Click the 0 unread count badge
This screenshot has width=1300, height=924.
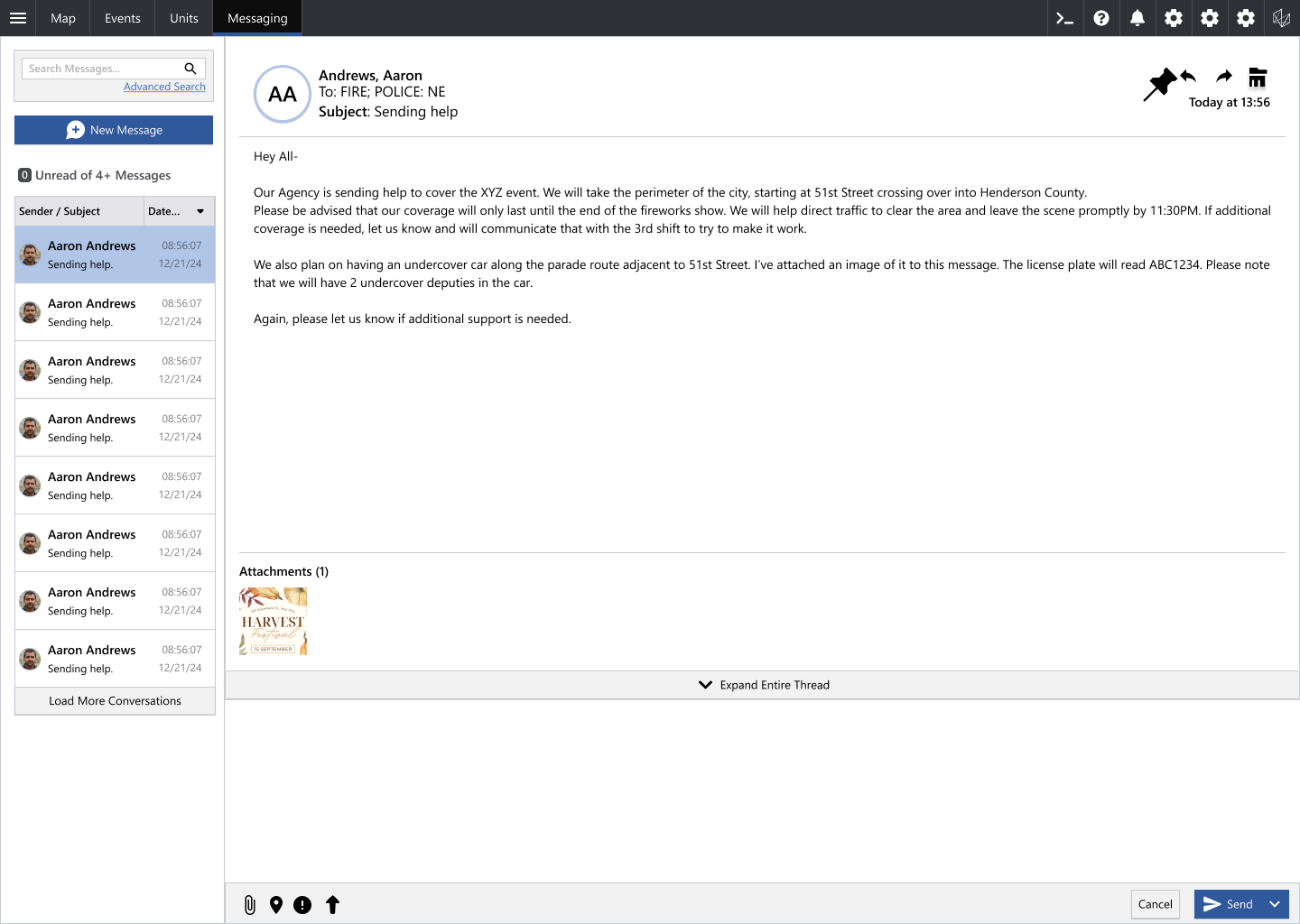[25, 175]
